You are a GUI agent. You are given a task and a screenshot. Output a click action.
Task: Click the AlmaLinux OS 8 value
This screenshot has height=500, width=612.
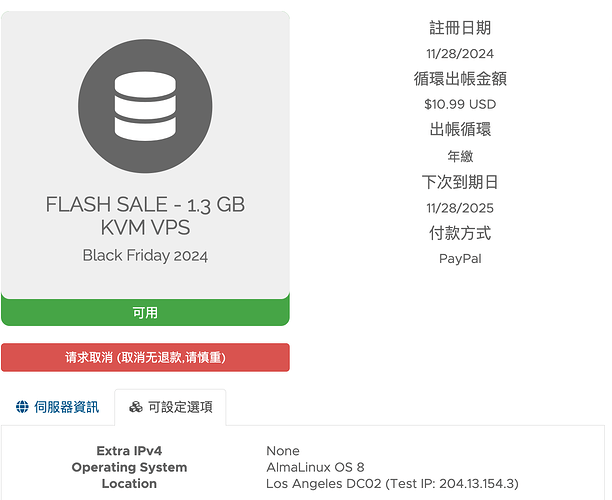(315, 467)
